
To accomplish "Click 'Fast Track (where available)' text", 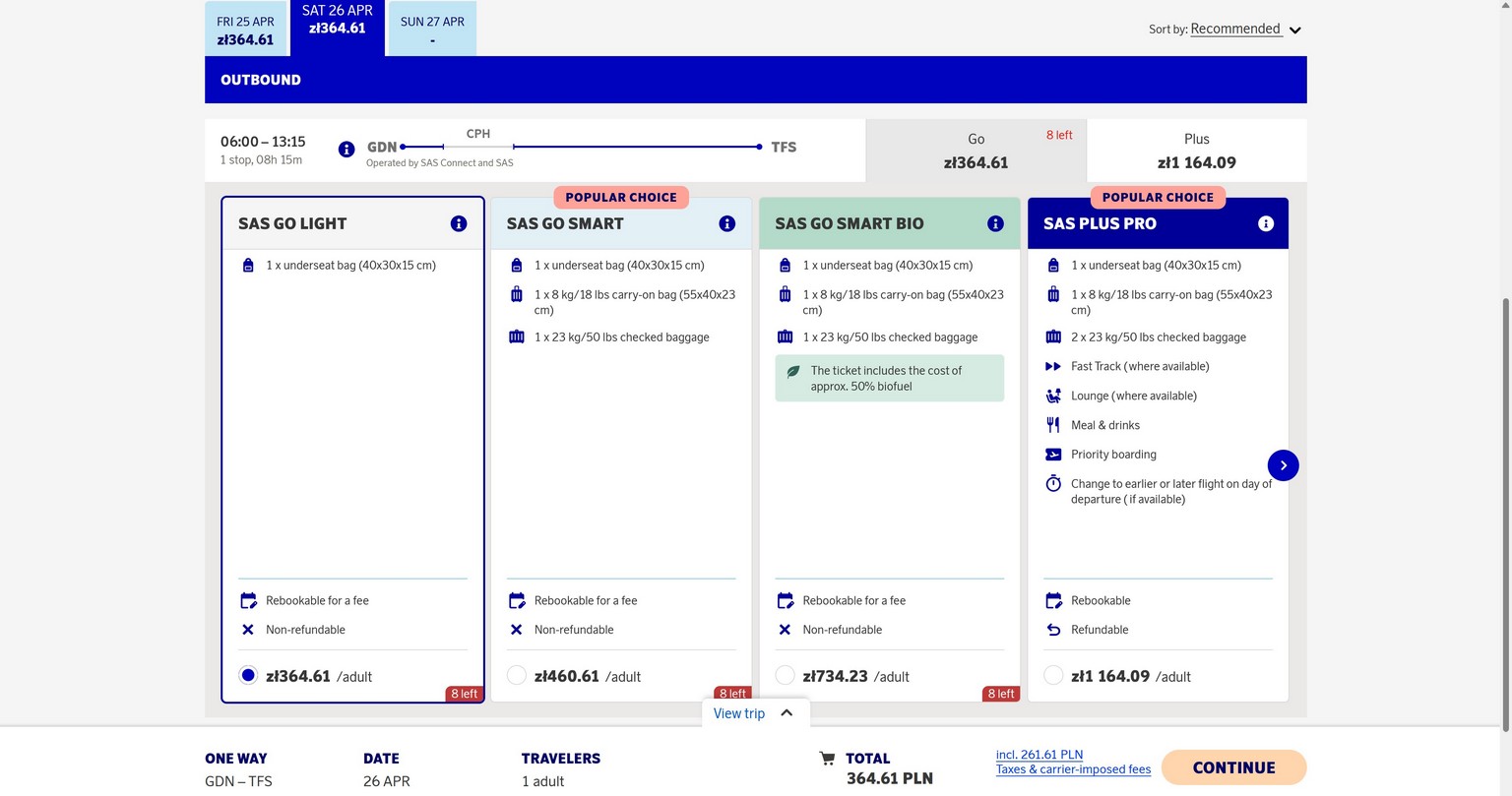I will coord(1140,366).
